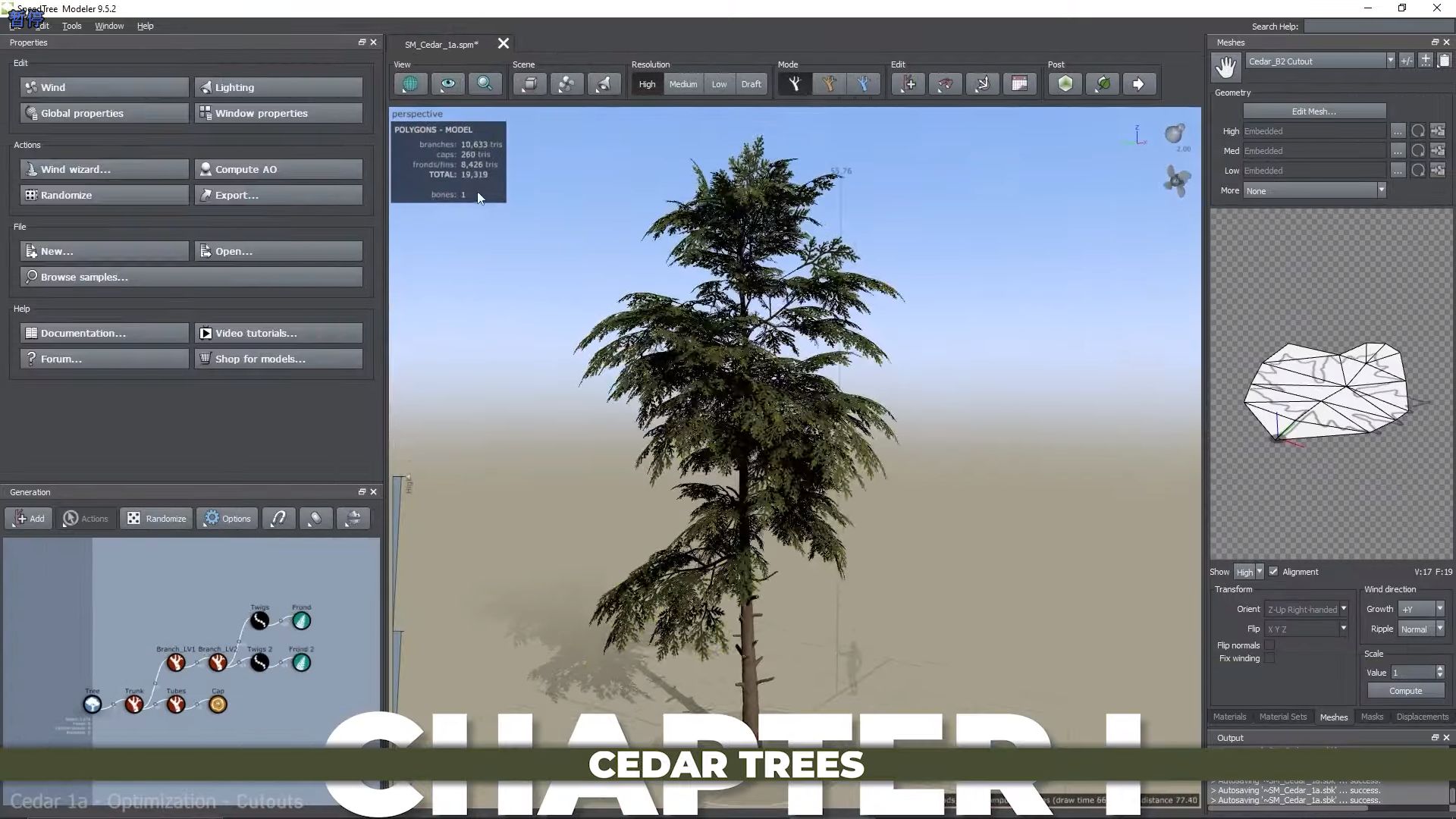
Task: Click the add-node icon in Edit group
Action: click(908, 84)
